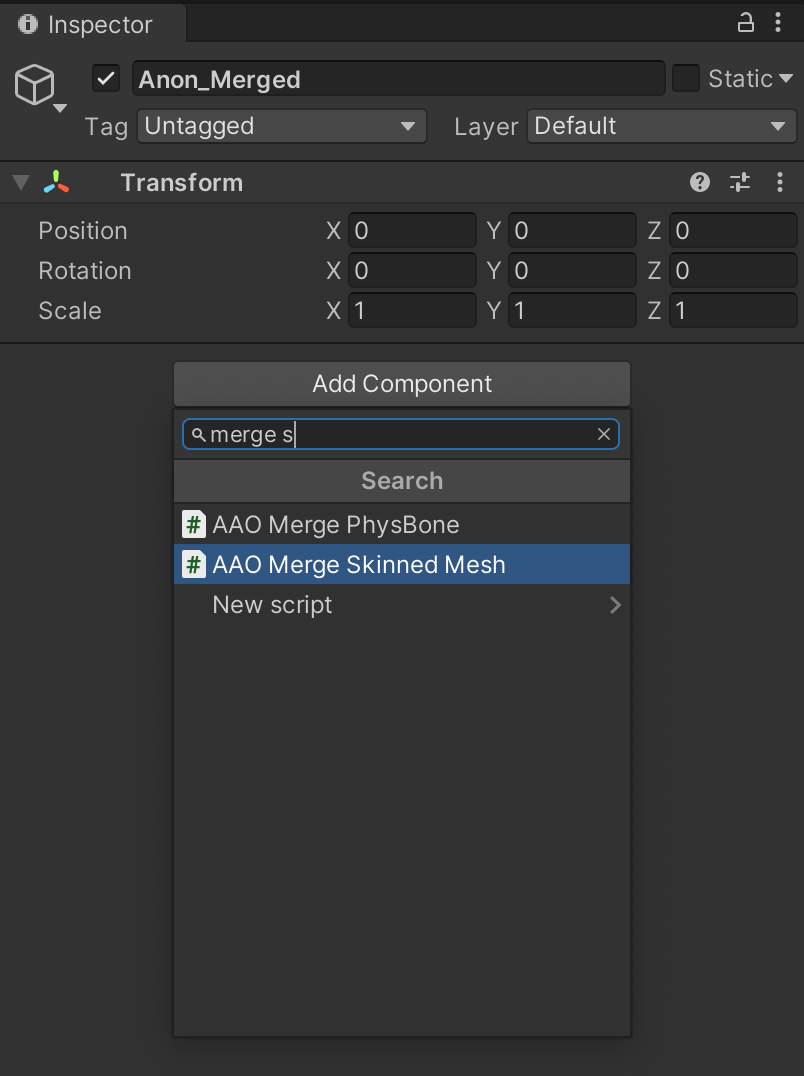Click the Transform component gizmo icon

click(x=55, y=182)
